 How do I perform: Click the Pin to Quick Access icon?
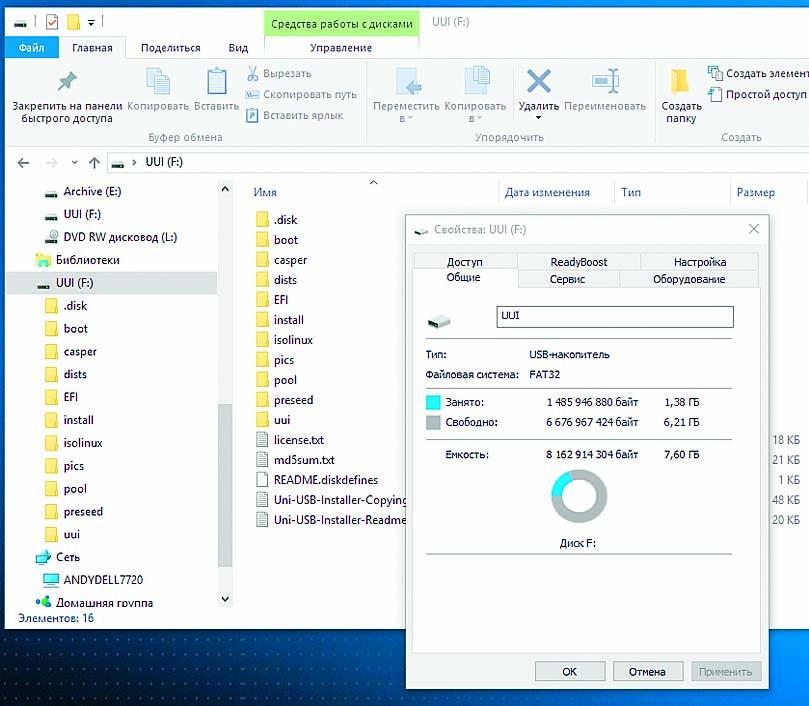pos(67,82)
